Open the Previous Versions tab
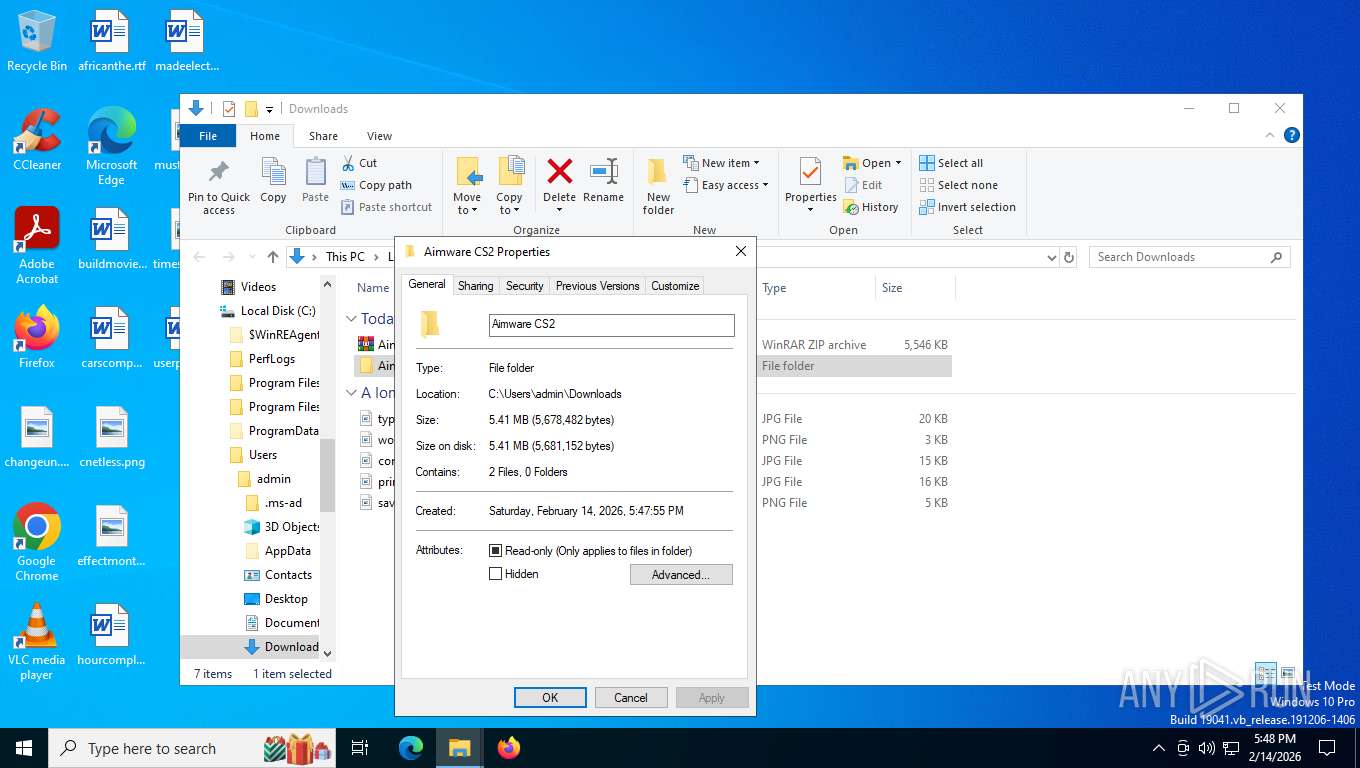The image size is (1360, 768). click(597, 286)
